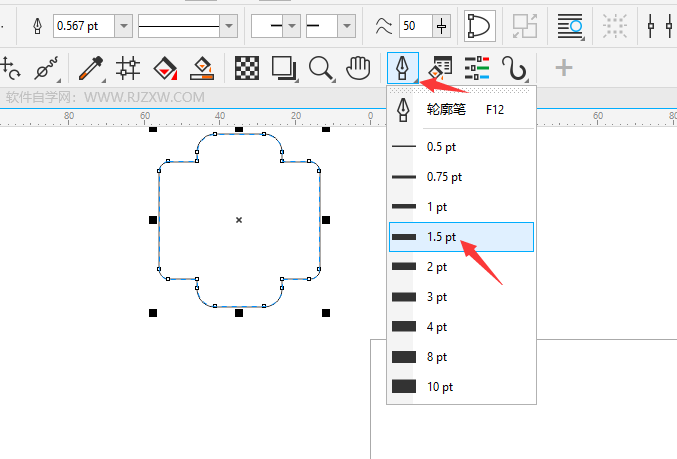The width and height of the screenshot is (677, 459).
Task: Open the Edit Fill dialog icon
Action: (x=440, y=68)
